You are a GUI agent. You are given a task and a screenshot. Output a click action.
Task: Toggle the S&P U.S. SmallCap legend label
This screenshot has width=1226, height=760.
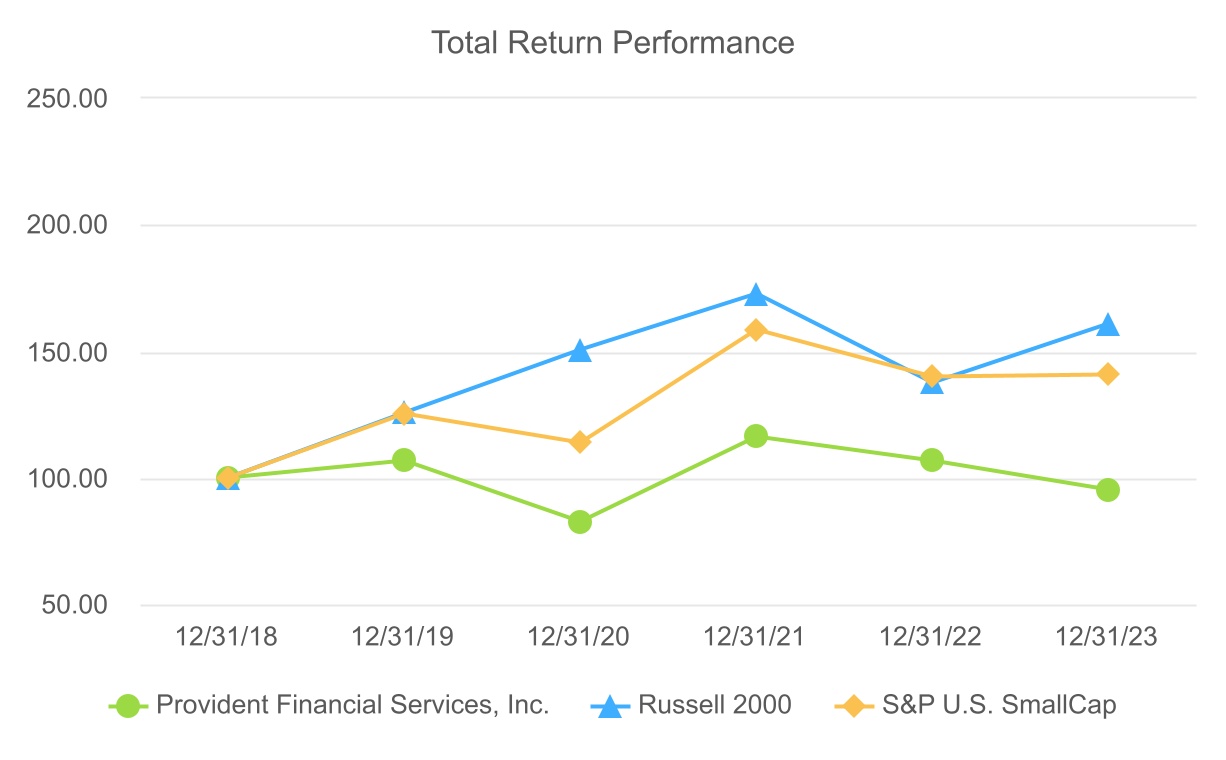coord(999,705)
